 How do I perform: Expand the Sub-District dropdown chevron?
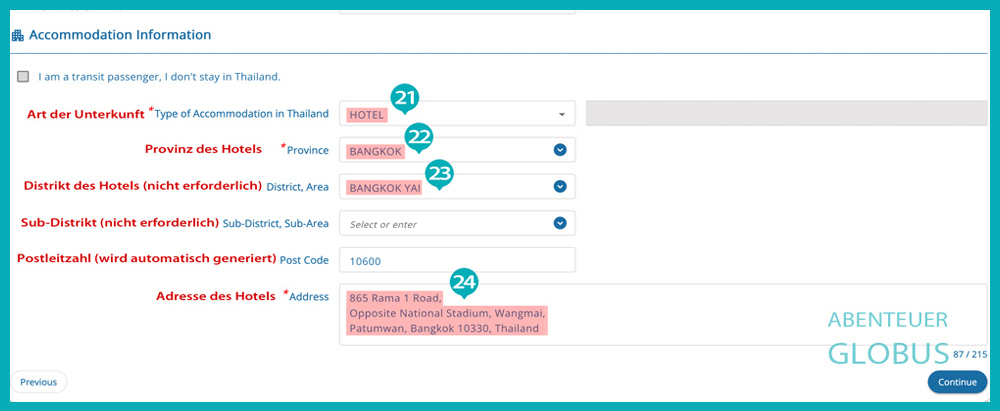click(560, 223)
